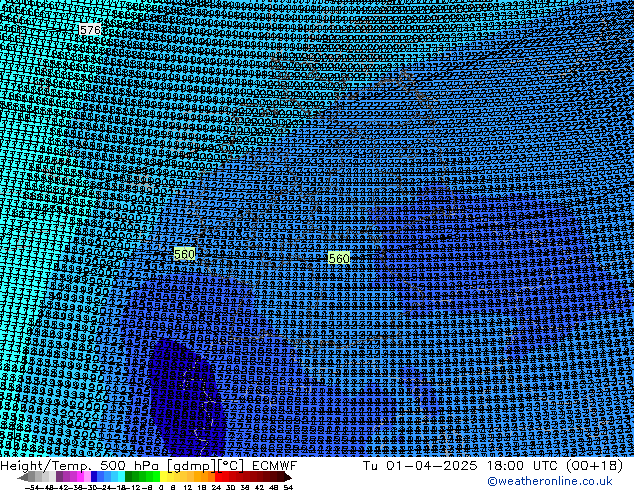Select the yellow legend swatch above 0
634x490 pixels.
(x=163, y=477)
